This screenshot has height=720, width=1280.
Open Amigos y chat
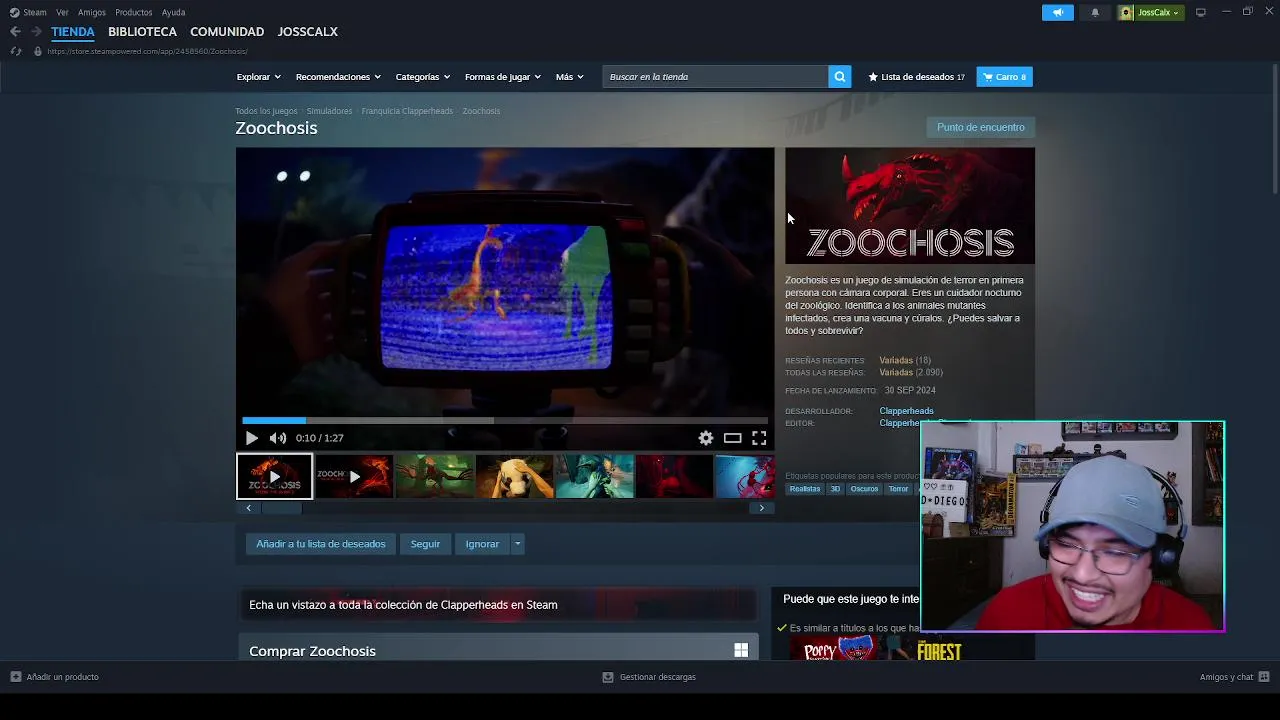click(1234, 677)
